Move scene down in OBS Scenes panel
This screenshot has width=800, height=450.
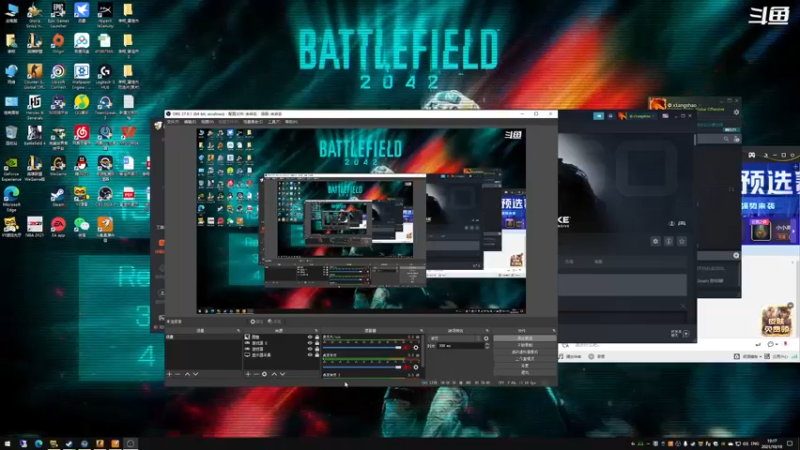point(195,374)
